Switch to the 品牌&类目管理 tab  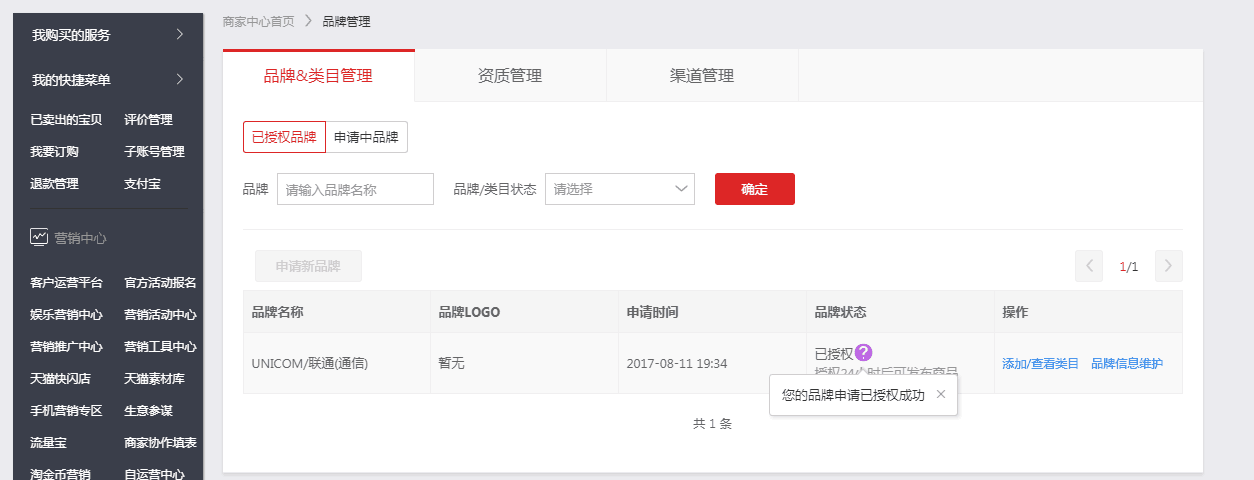pyautogui.click(x=318, y=76)
